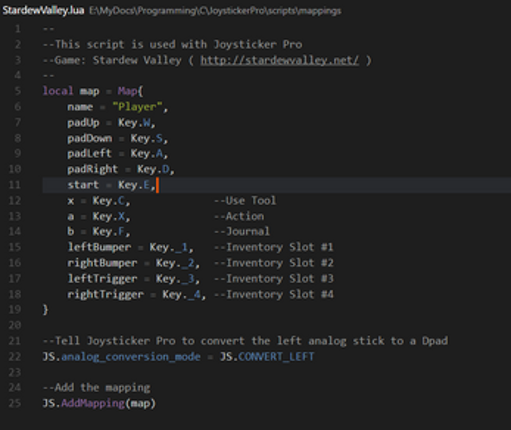Click the padDown field name
This screenshot has height=430, width=511.
point(90,138)
